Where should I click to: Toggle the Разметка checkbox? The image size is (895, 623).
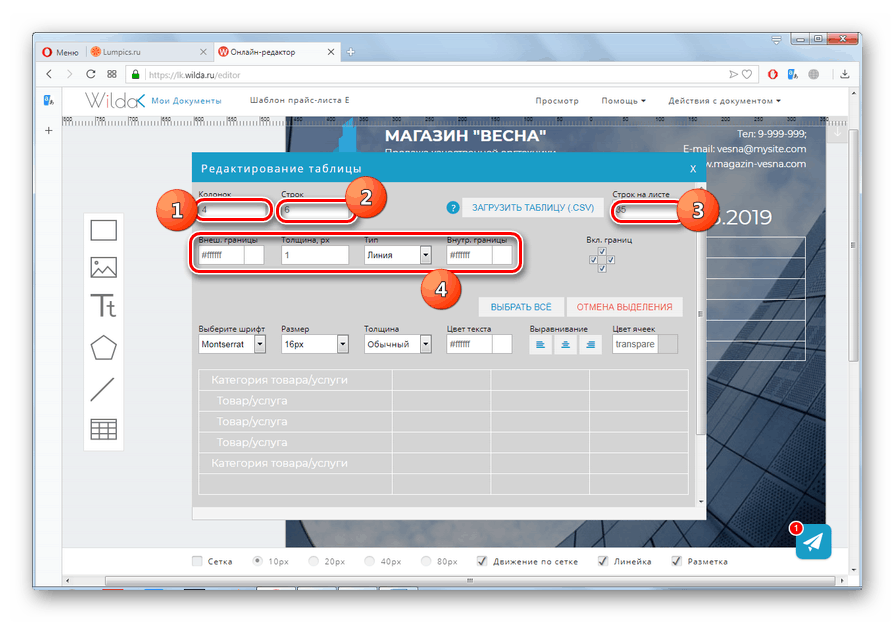676,561
